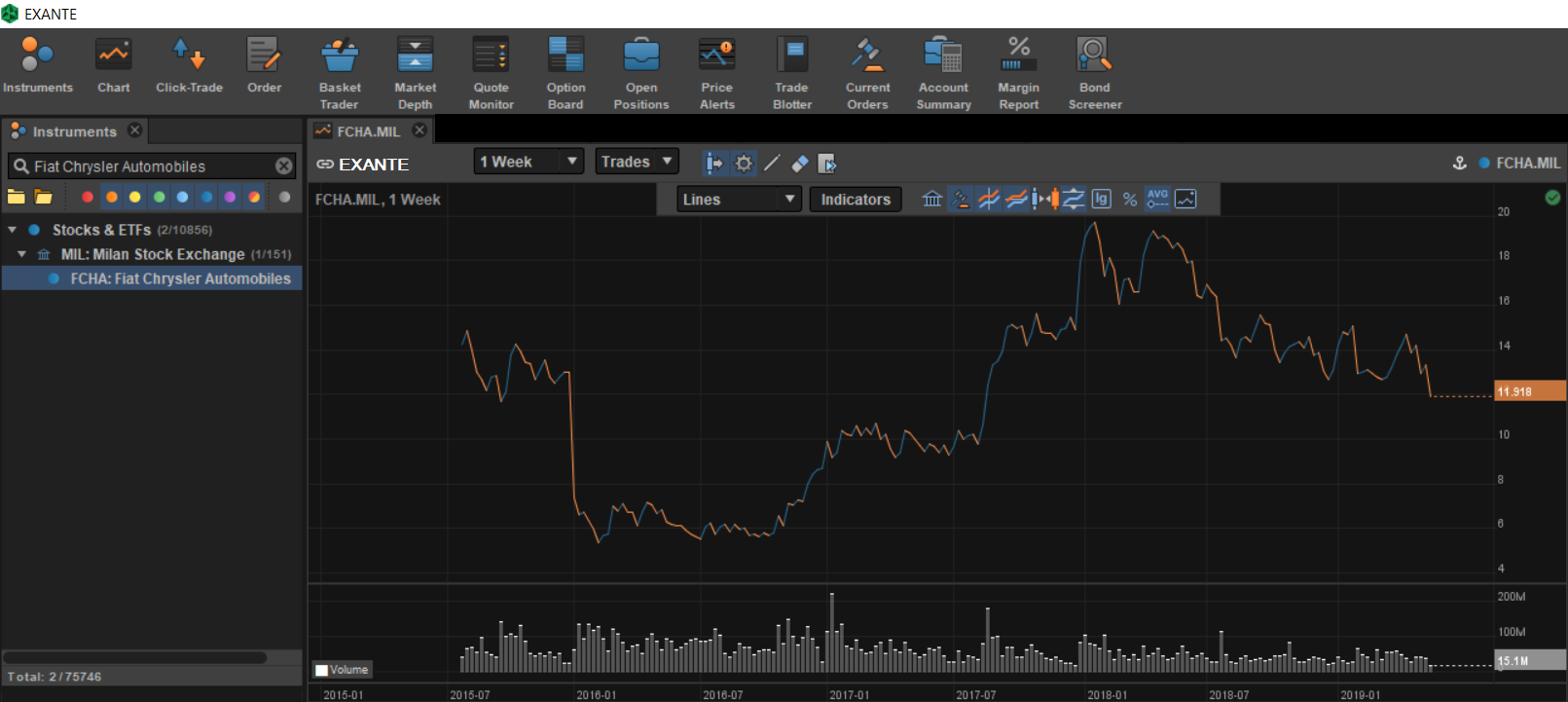
Task: Toggle the Volume checkbox
Action: 322,670
